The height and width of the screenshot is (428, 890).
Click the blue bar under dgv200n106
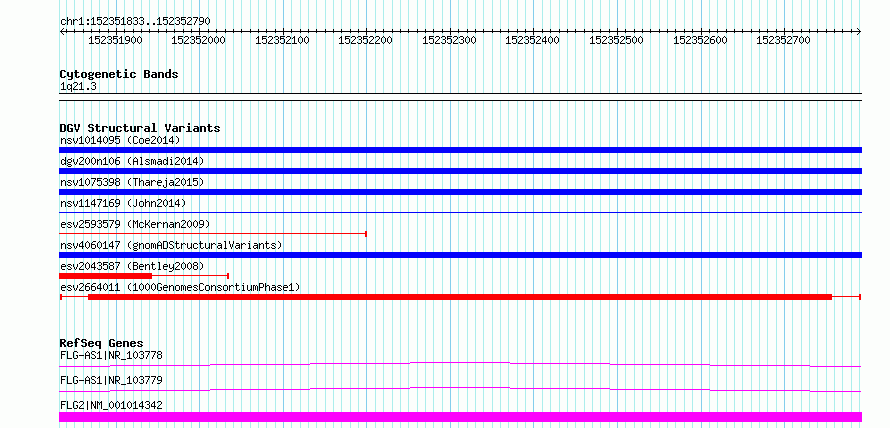click(460, 171)
